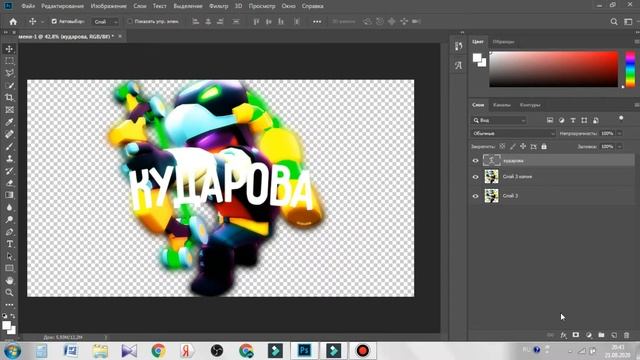
Task: Click the New adjustment layer icon
Action: point(589,335)
